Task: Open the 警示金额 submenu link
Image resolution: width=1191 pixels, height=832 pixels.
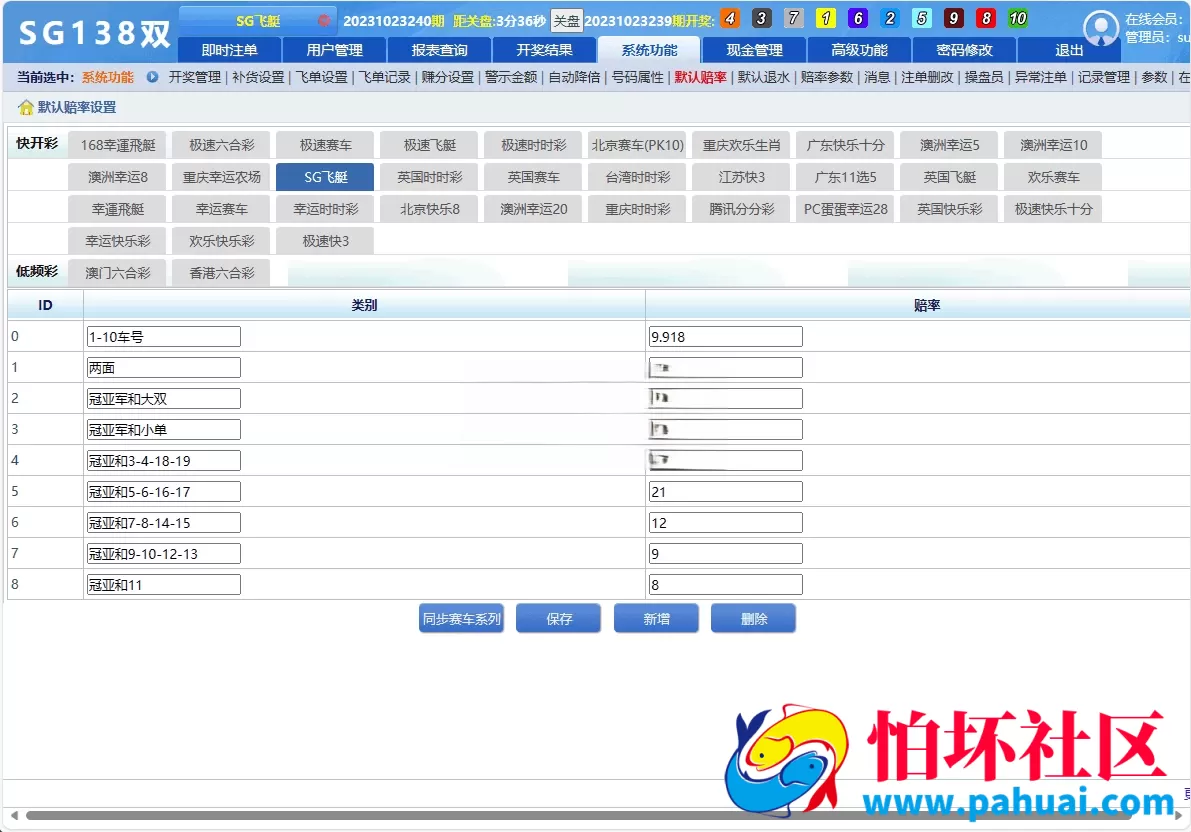Action: point(510,77)
